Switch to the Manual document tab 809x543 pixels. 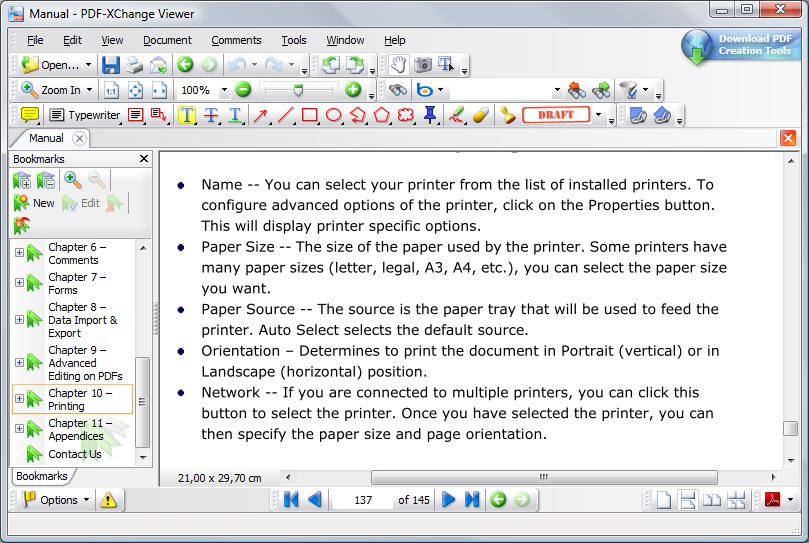(x=46, y=138)
